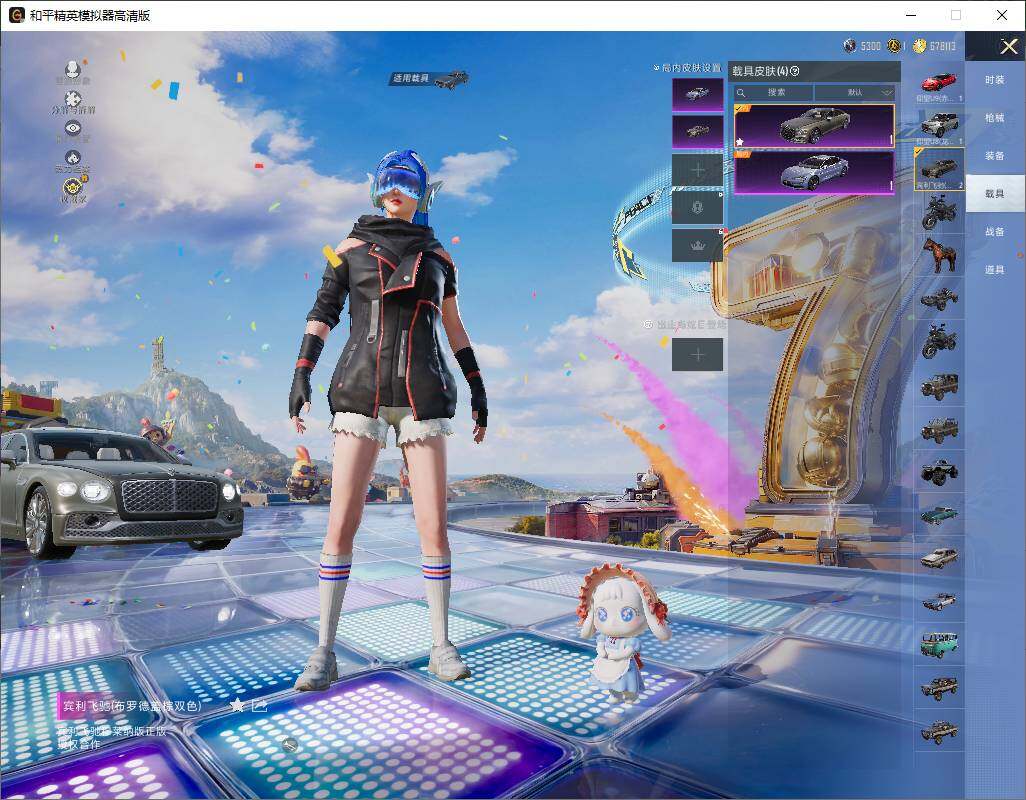Pick the beige sedan vehicle icon
The height and width of the screenshot is (800, 1026).
pos(939,558)
